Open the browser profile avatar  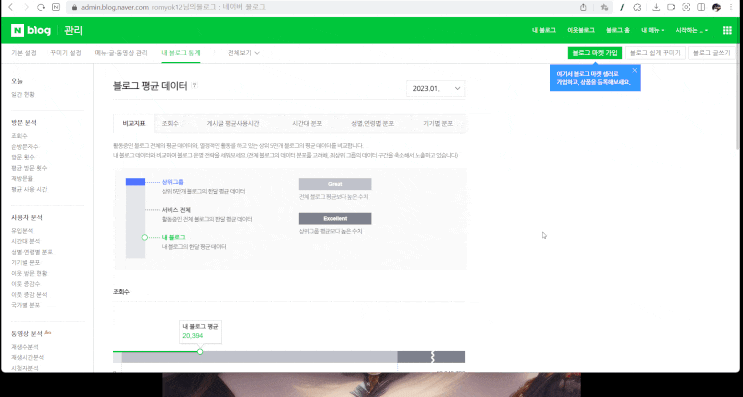[x=716, y=7]
